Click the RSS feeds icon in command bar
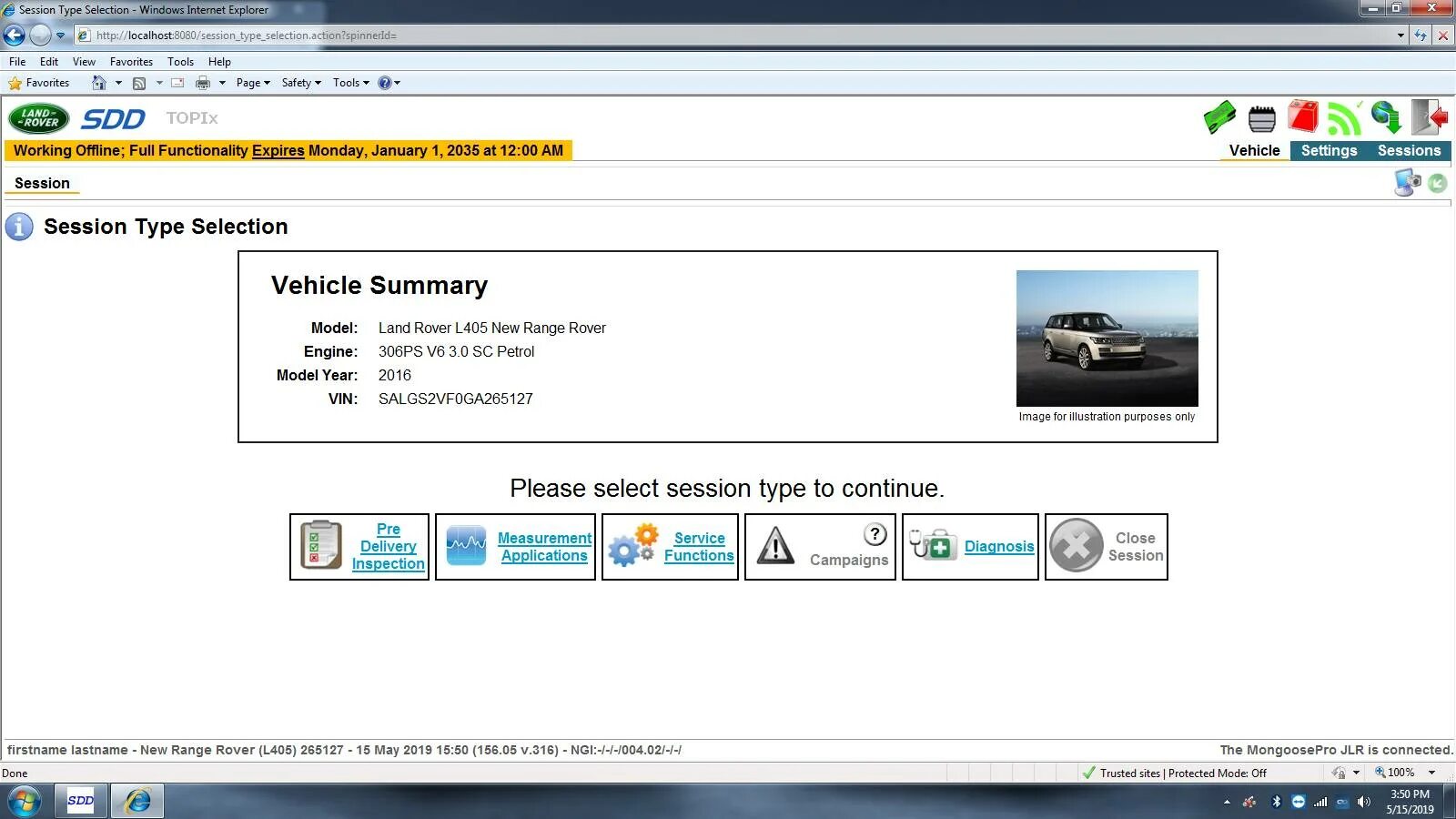Image resolution: width=1456 pixels, height=819 pixels. [139, 83]
